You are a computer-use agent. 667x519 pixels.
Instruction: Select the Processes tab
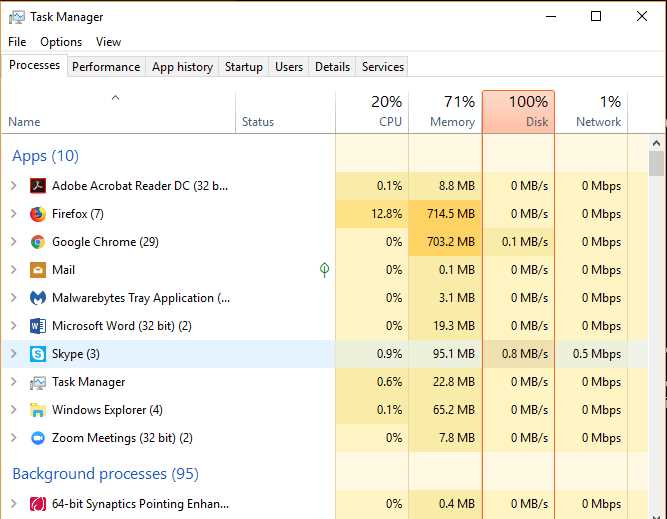pyautogui.click(x=34, y=65)
